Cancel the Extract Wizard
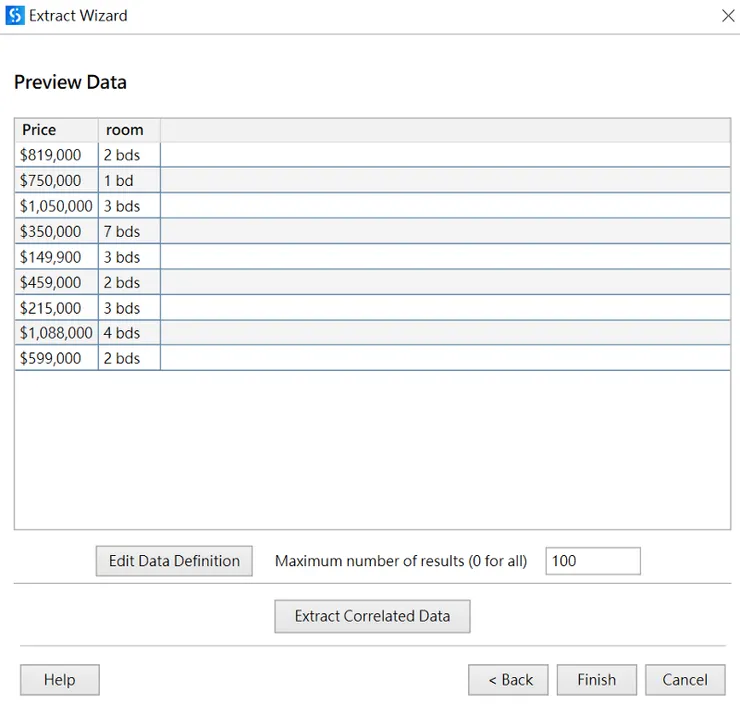 click(x=685, y=680)
